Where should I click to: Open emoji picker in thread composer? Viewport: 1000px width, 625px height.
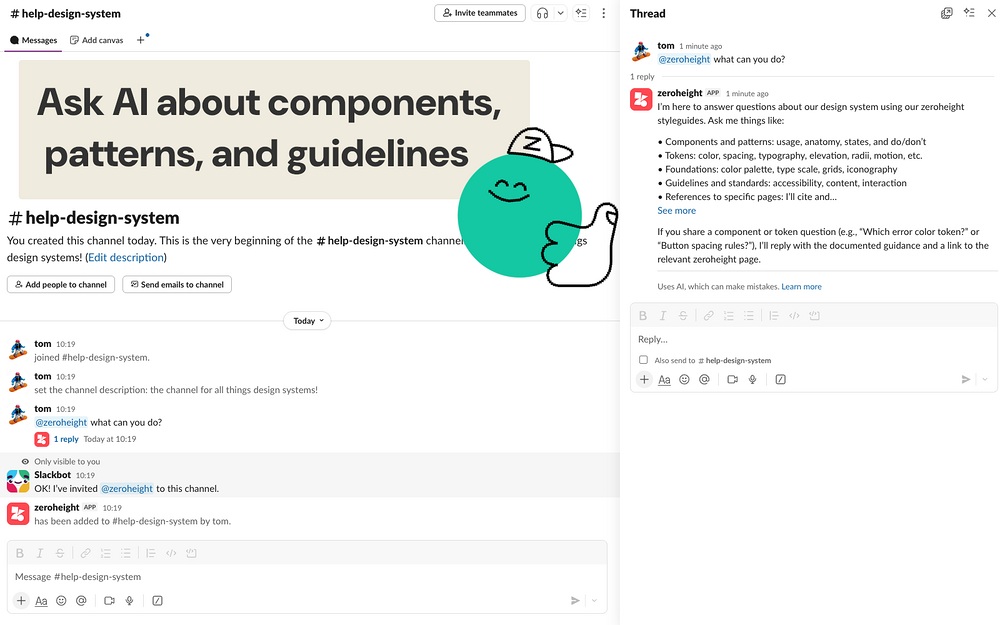684,379
